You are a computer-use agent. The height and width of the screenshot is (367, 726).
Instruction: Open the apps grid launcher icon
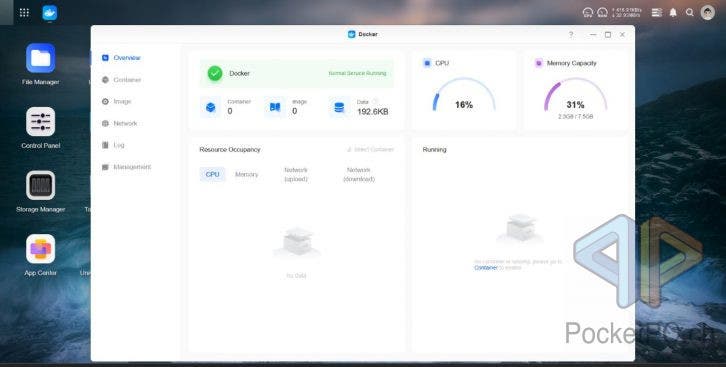(x=24, y=12)
